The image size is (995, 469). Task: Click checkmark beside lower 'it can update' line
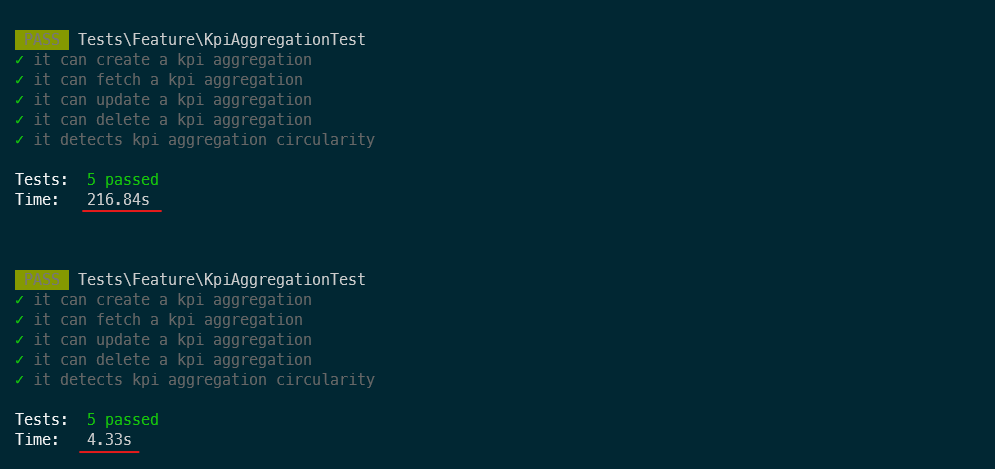(x=20, y=340)
